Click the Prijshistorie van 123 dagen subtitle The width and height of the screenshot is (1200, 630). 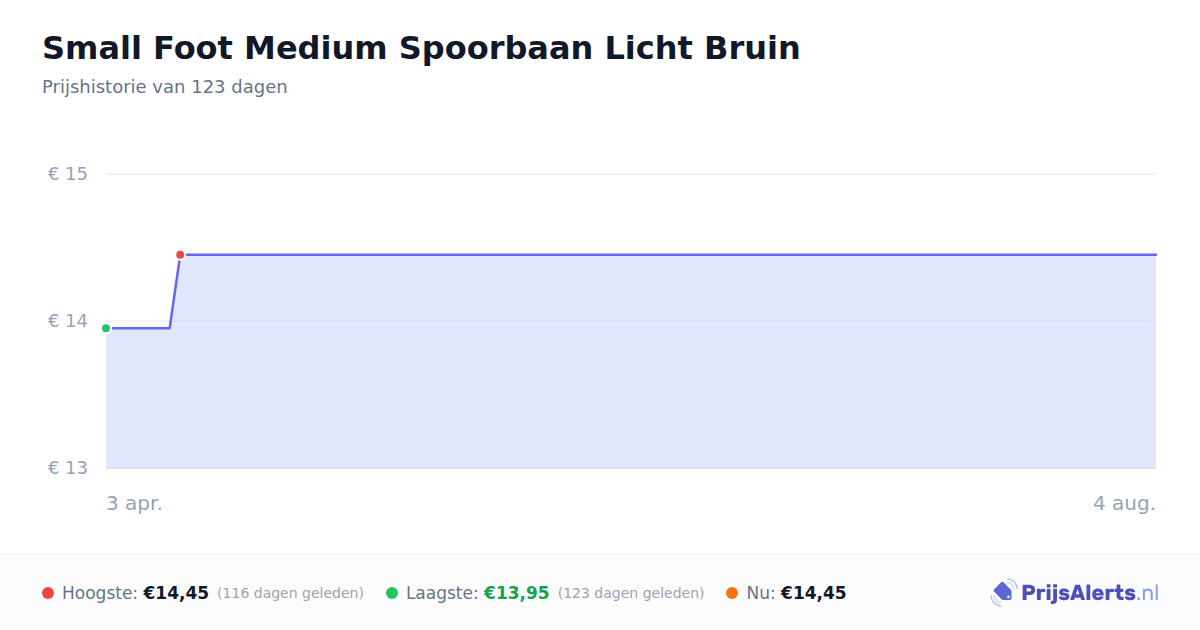(x=165, y=87)
